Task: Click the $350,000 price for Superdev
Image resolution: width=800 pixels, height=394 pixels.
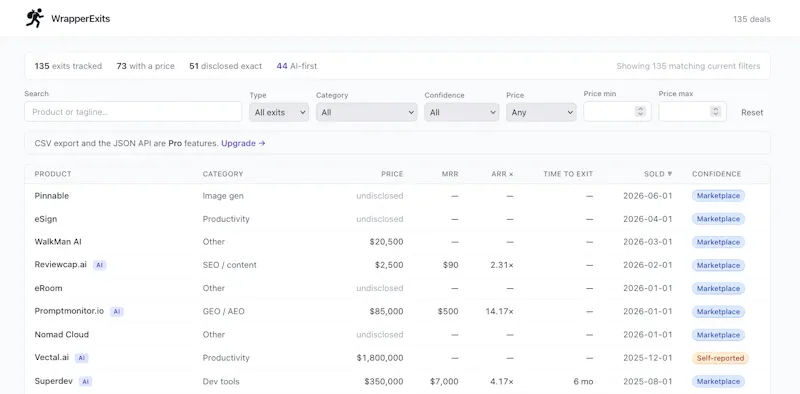Action: tap(384, 381)
